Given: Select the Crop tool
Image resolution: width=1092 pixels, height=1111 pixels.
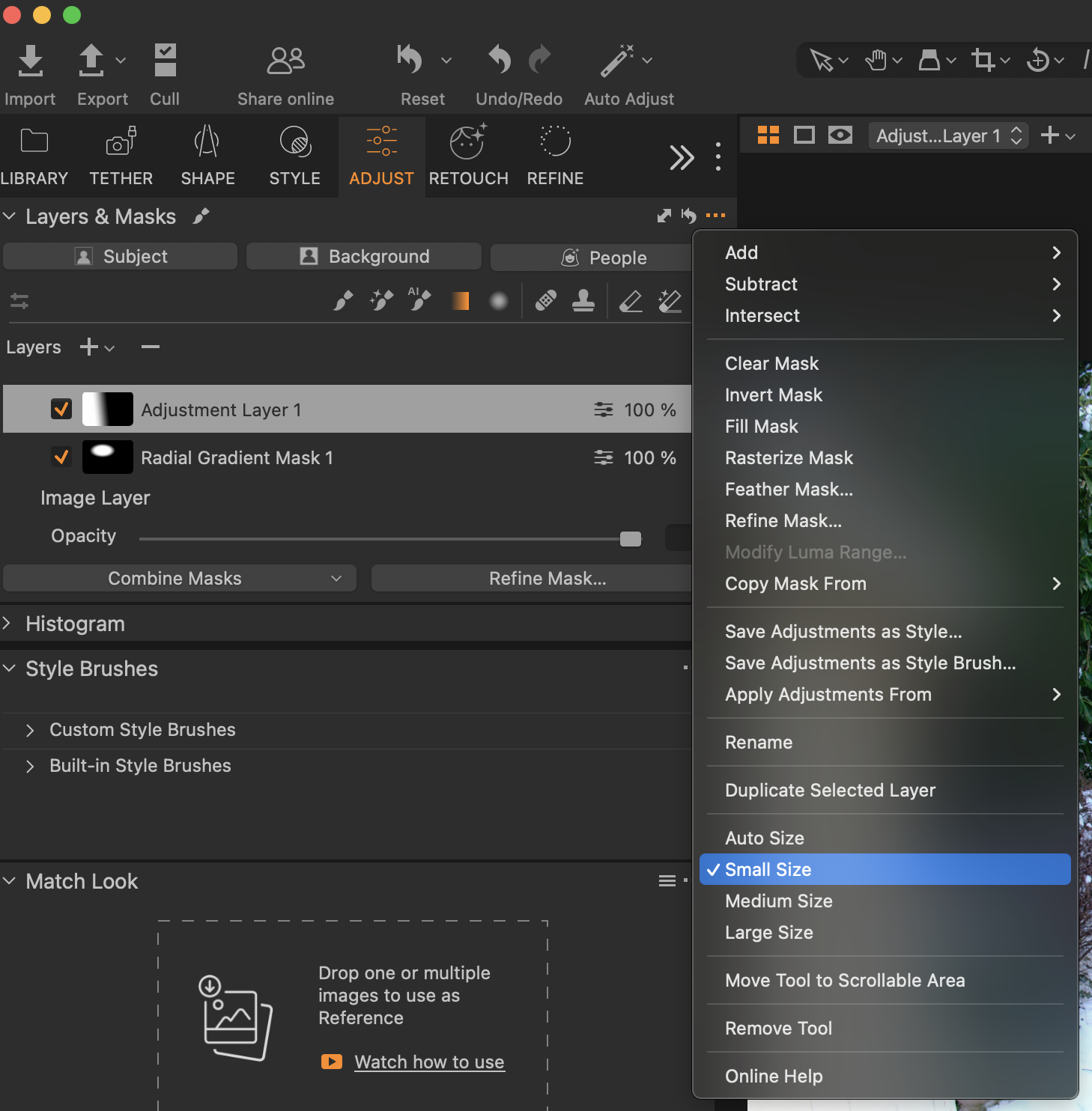Looking at the screenshot, I should (x=983, y=59).
